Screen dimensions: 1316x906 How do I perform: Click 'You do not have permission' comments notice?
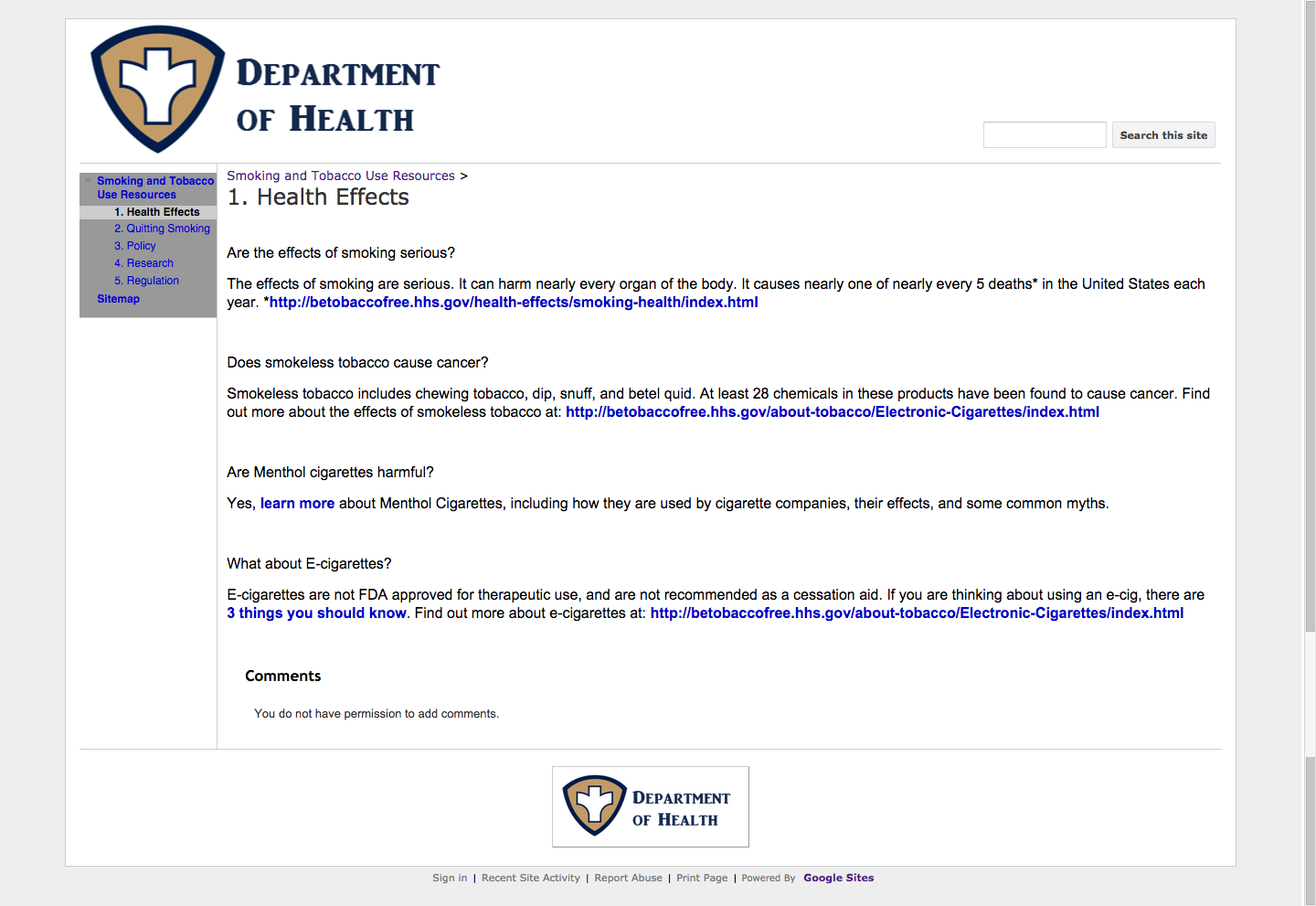[x=377, y=714]
